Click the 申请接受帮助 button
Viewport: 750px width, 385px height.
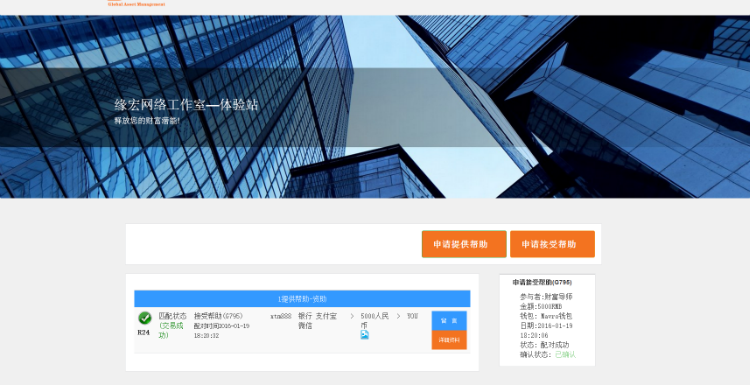click(x=552, y=244)
